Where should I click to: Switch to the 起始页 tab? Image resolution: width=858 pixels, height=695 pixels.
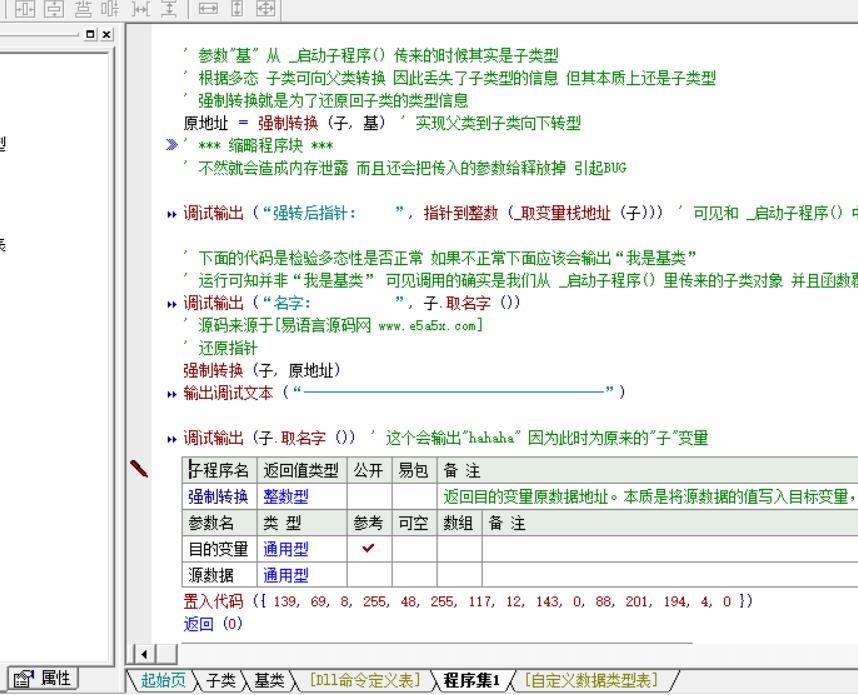162,681
